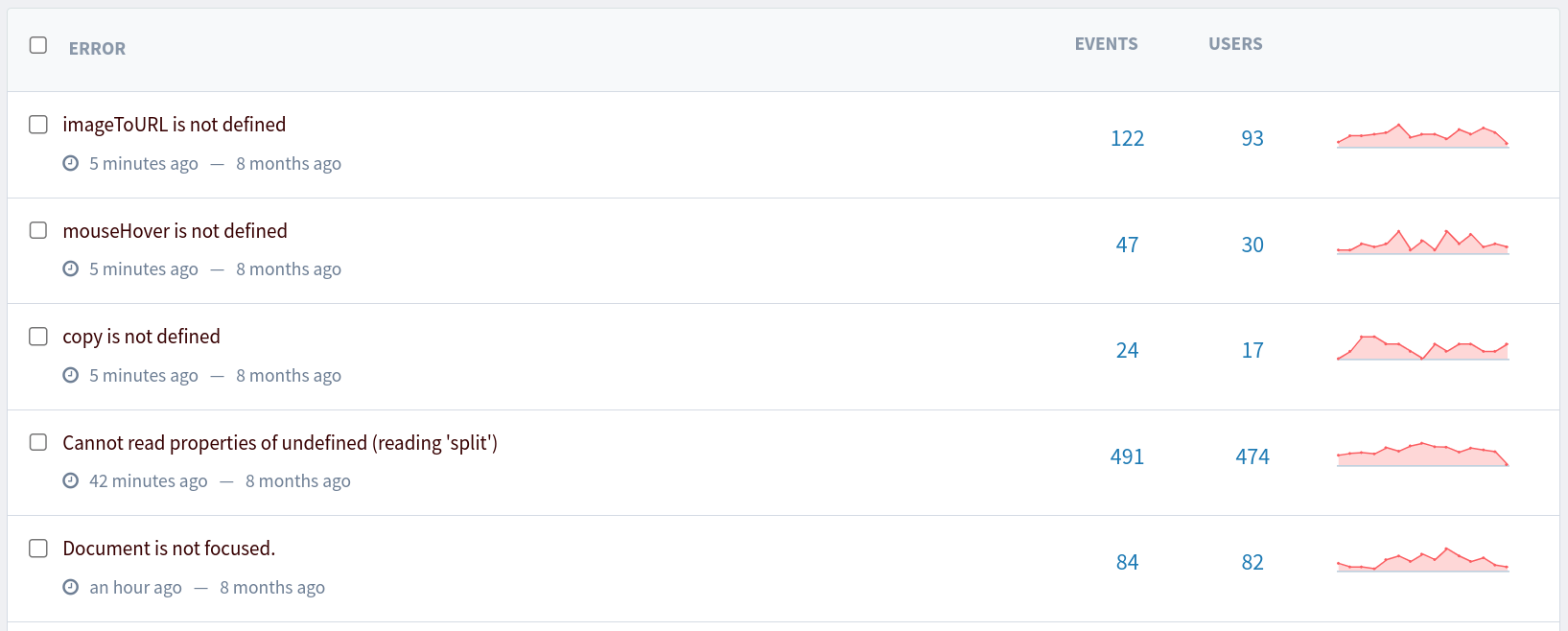1568x631 pixels.
Task: Click the clock icon beside an hour ago
Action: pyautogui.click(x=70, y=586)
